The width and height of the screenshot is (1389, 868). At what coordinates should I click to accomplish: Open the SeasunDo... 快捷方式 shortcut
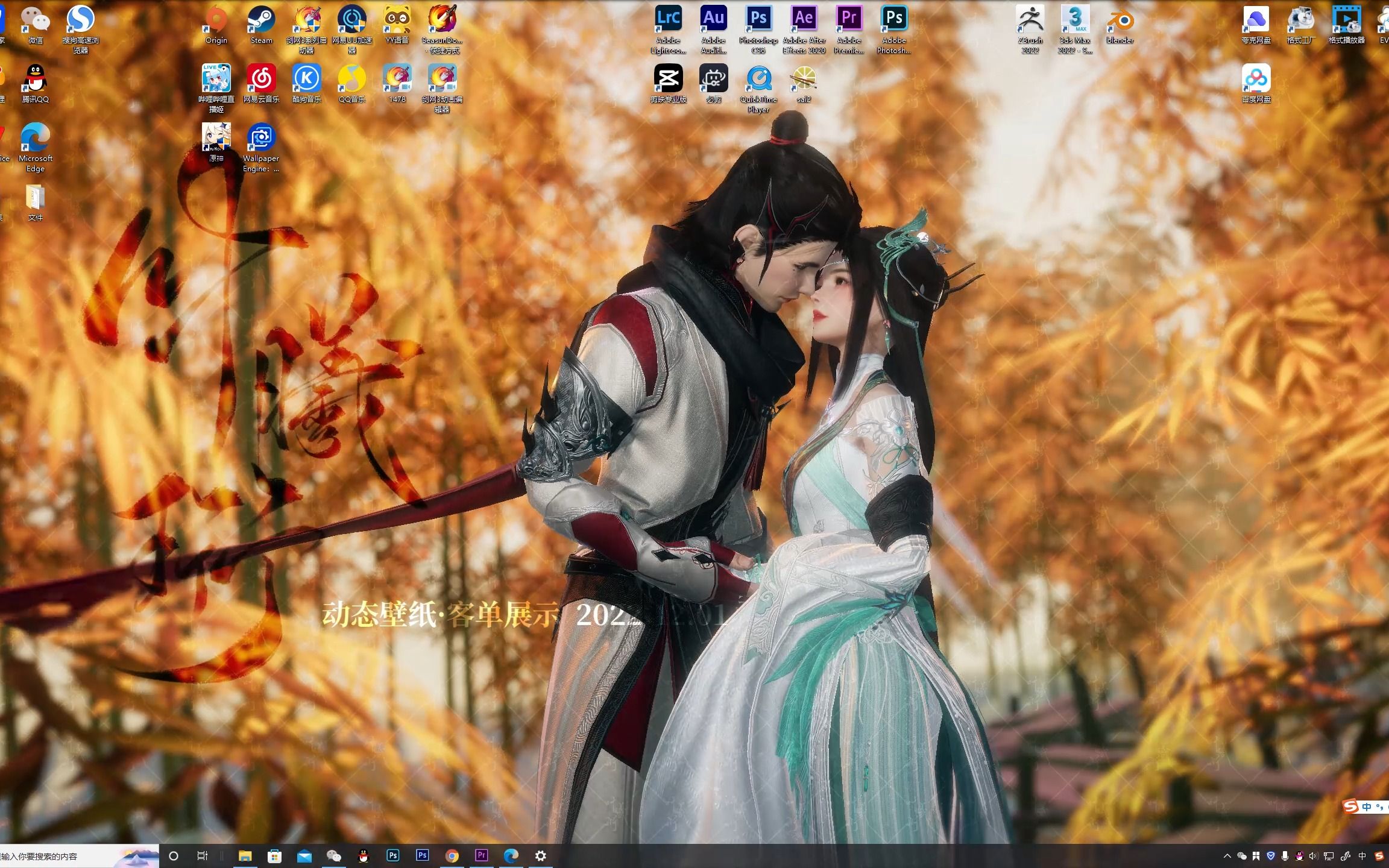(443, 29)
